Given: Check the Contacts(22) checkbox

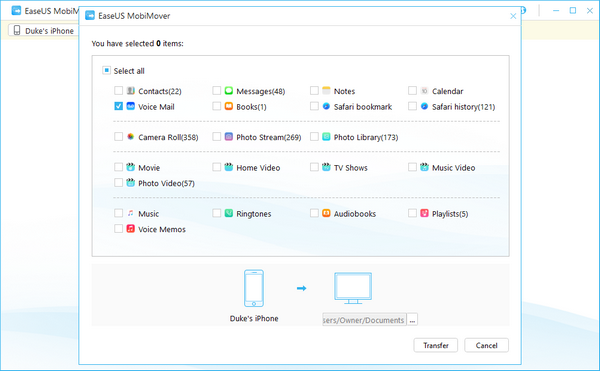Looking at the screenshot, I should click(118, 91).
